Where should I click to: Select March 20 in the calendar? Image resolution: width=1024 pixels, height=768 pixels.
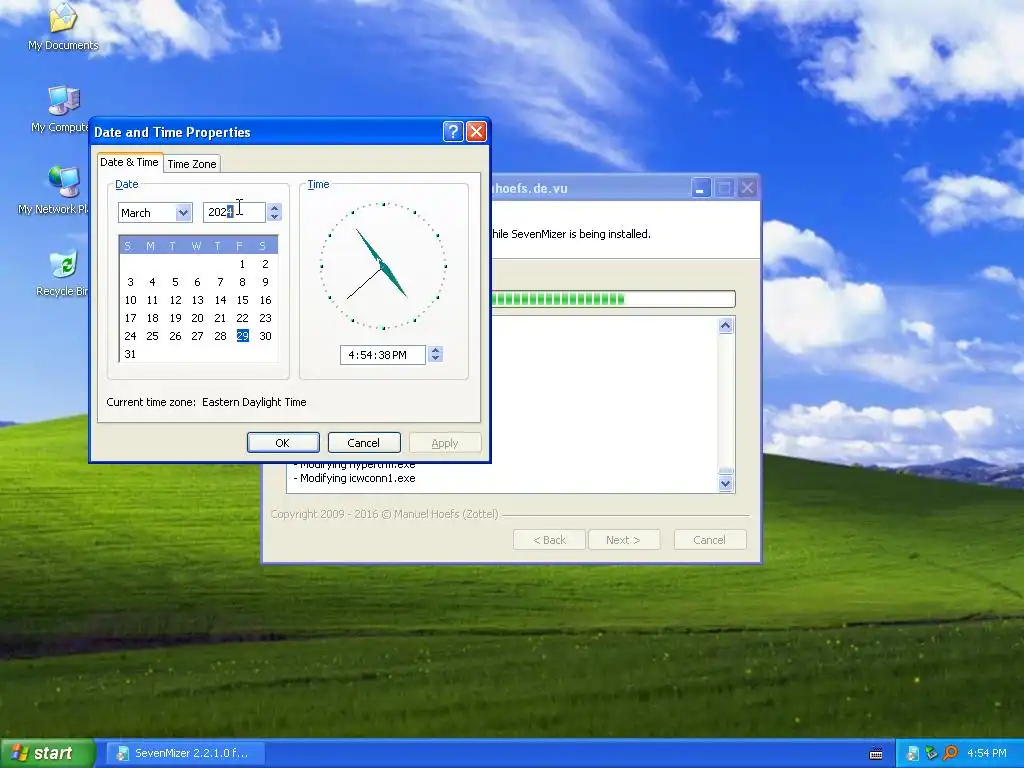tap(198, 318)
